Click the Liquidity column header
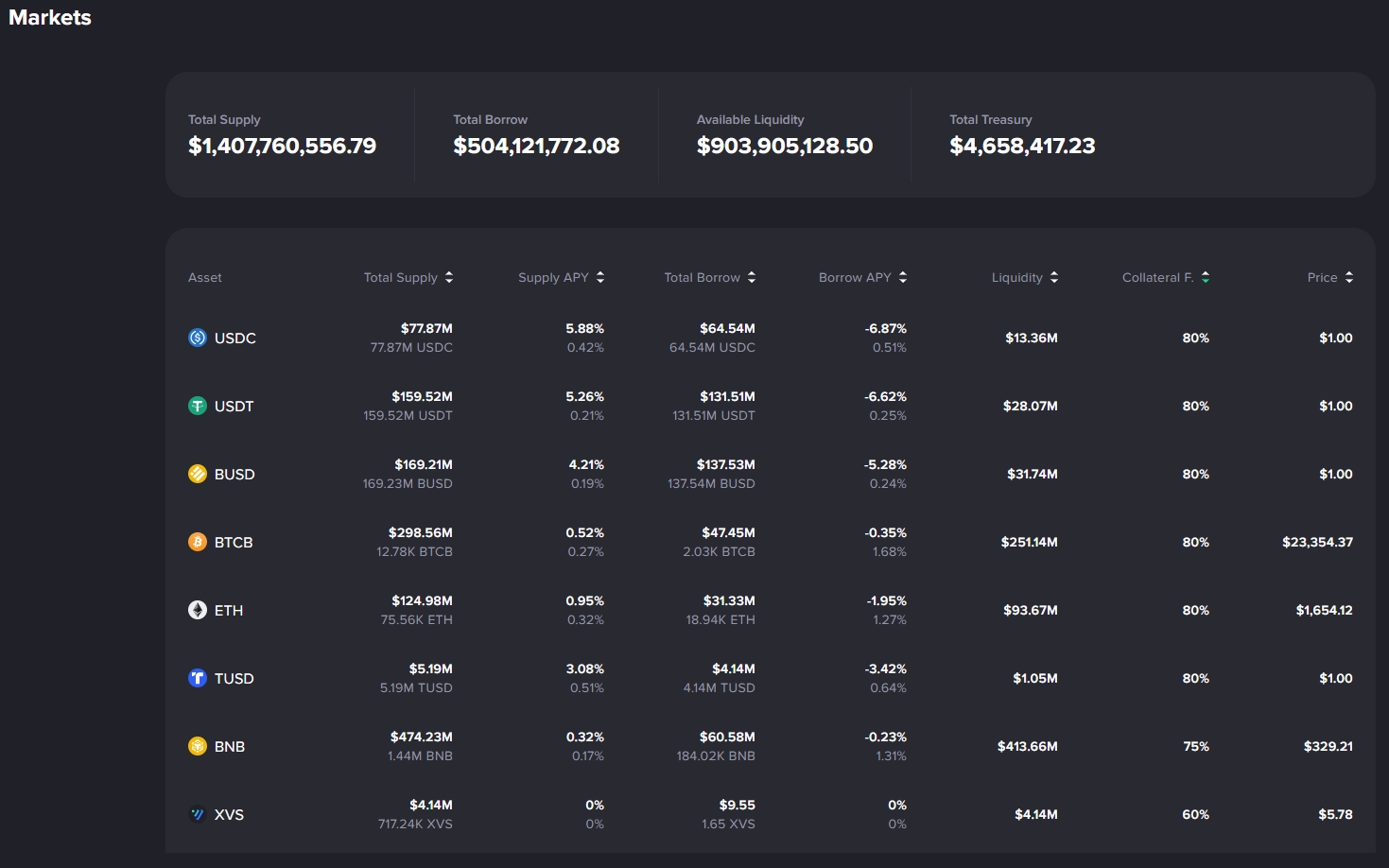This screenshot has height=868, width=1389. [x=1025, y=277]
